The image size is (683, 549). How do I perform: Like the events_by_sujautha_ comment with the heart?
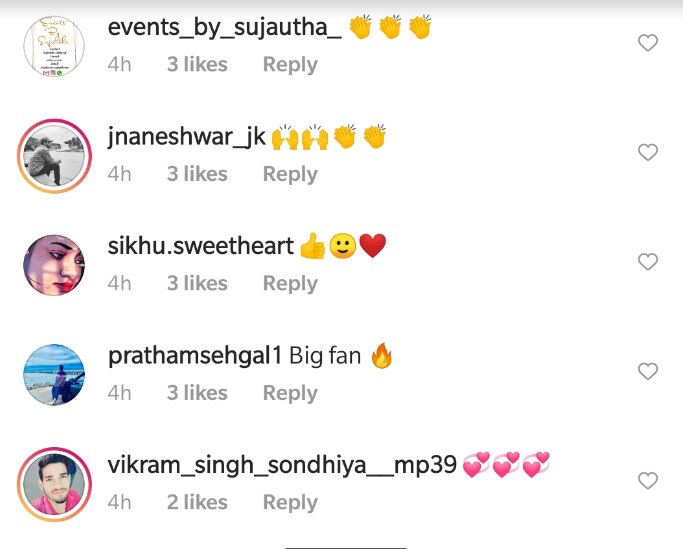coord(648,43)
